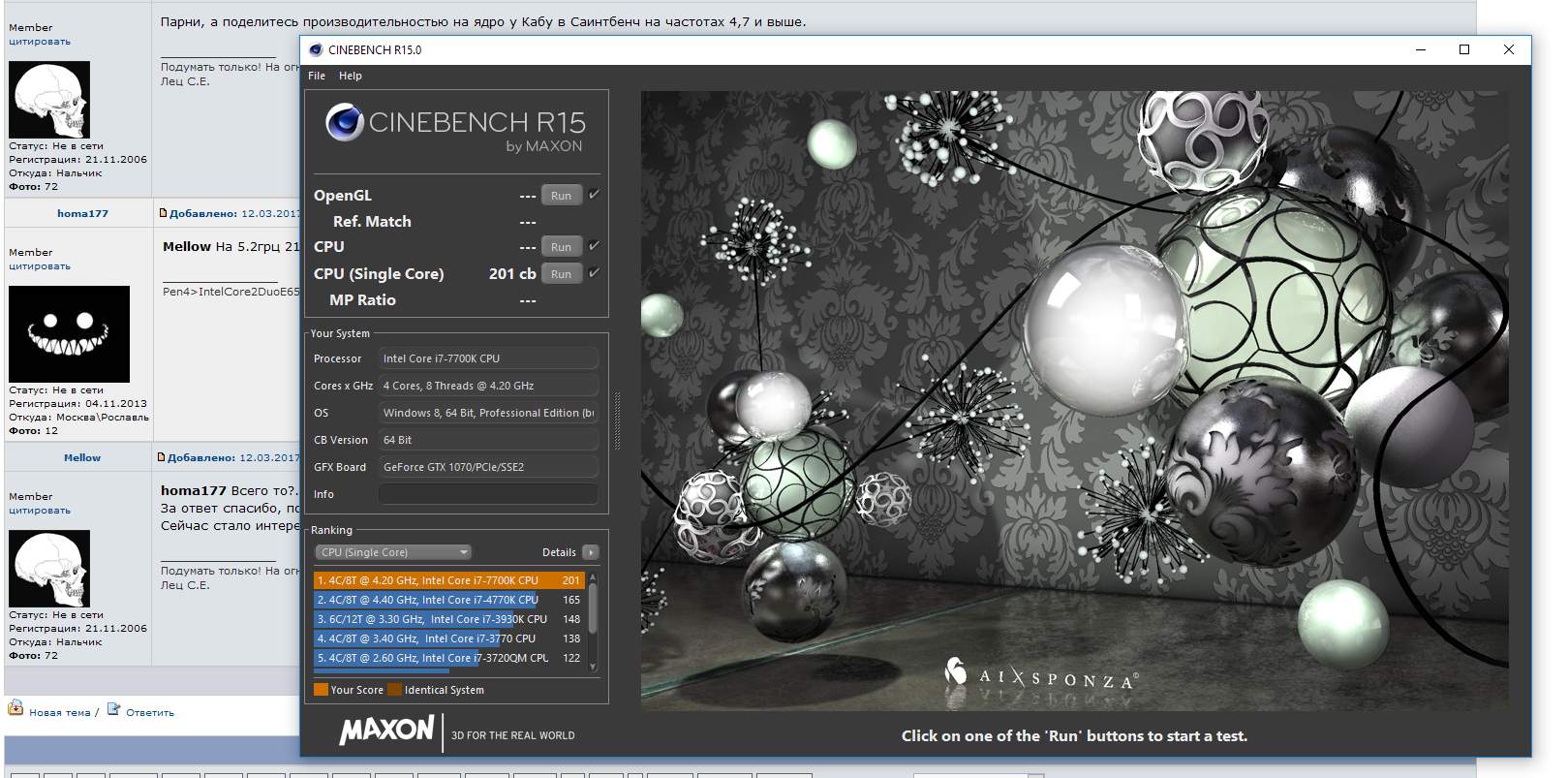Click homa177's smiley face avatar
Image resolution: width=1568 pixels, height=778 pixels.
tap(69, 334)
